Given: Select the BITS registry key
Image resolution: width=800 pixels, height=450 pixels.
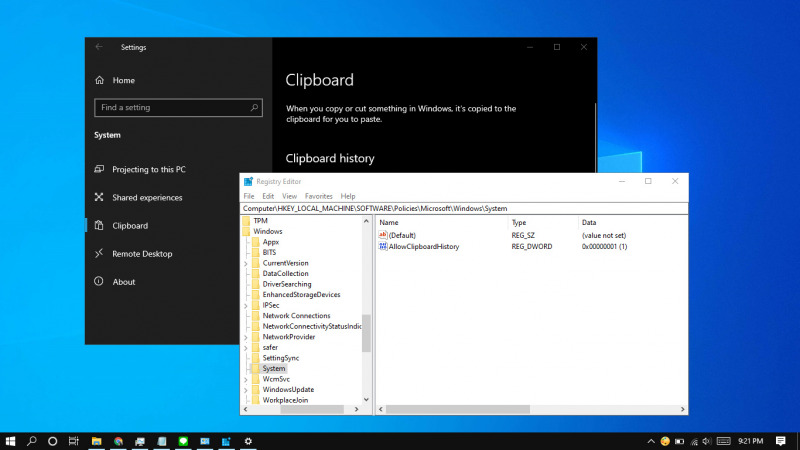Looking at the screenshot, I should [x=269, y=253].
